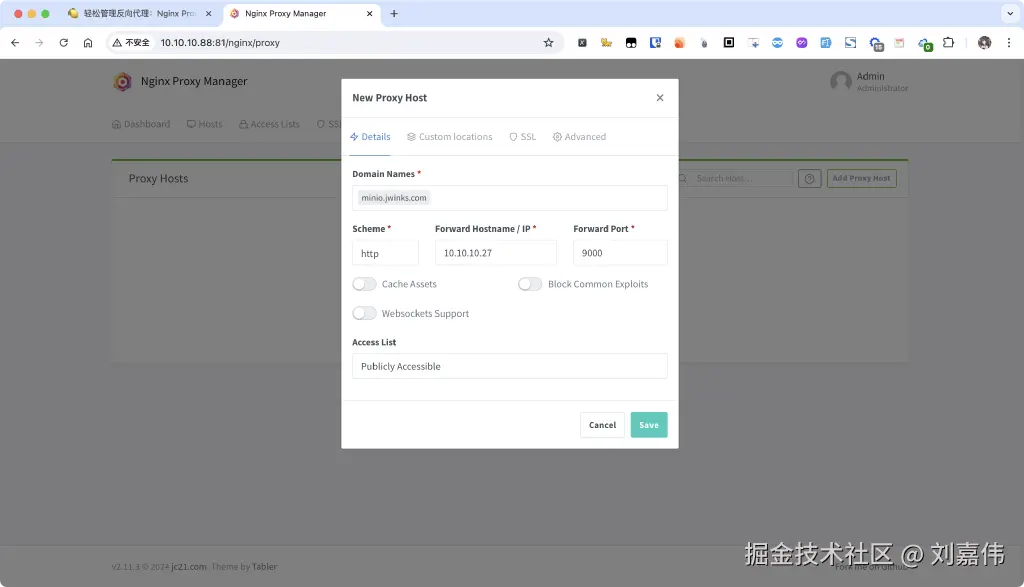Screen dimensions: 1024x587
Task: Open the jc21.com footer link
Action: click(x=189, y=567)
